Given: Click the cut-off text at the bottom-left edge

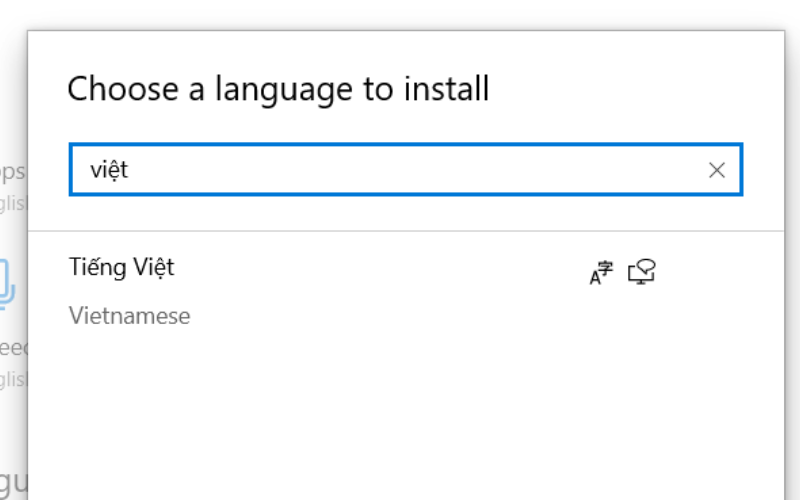Looking at the screenshot, I should click(12, 478).
